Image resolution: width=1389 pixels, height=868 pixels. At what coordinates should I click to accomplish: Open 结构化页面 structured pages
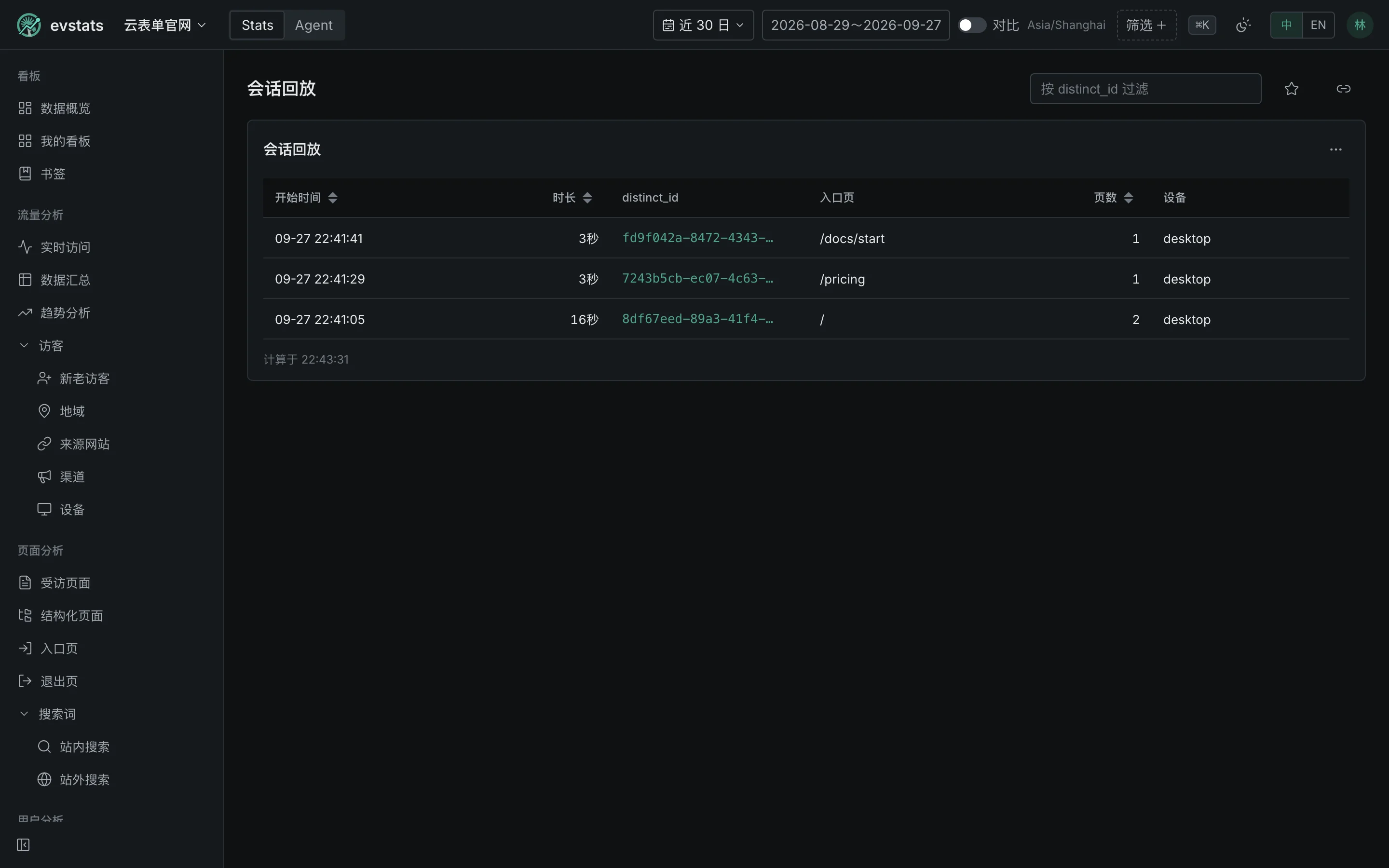(x=111, y=616)
